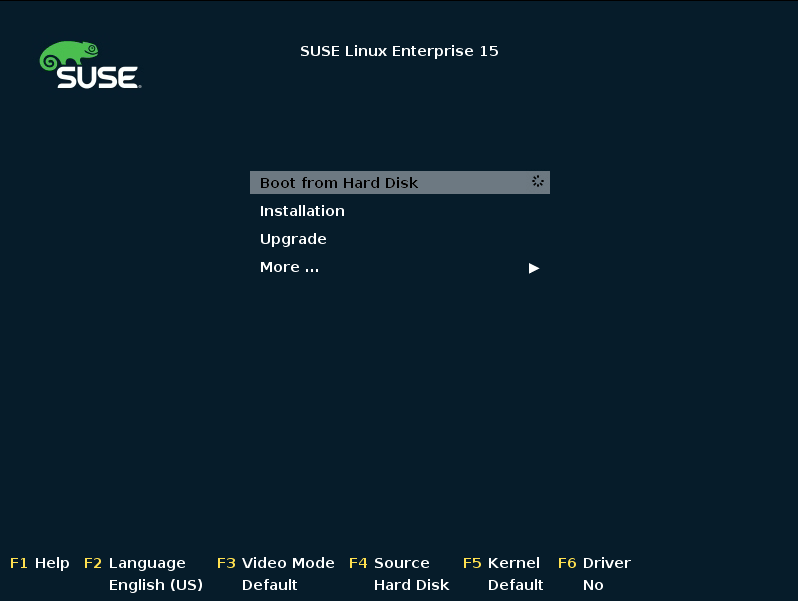Click the F1 key label
Screen dimensions: 798x601
pyautogui.click(x=18, y=563)
